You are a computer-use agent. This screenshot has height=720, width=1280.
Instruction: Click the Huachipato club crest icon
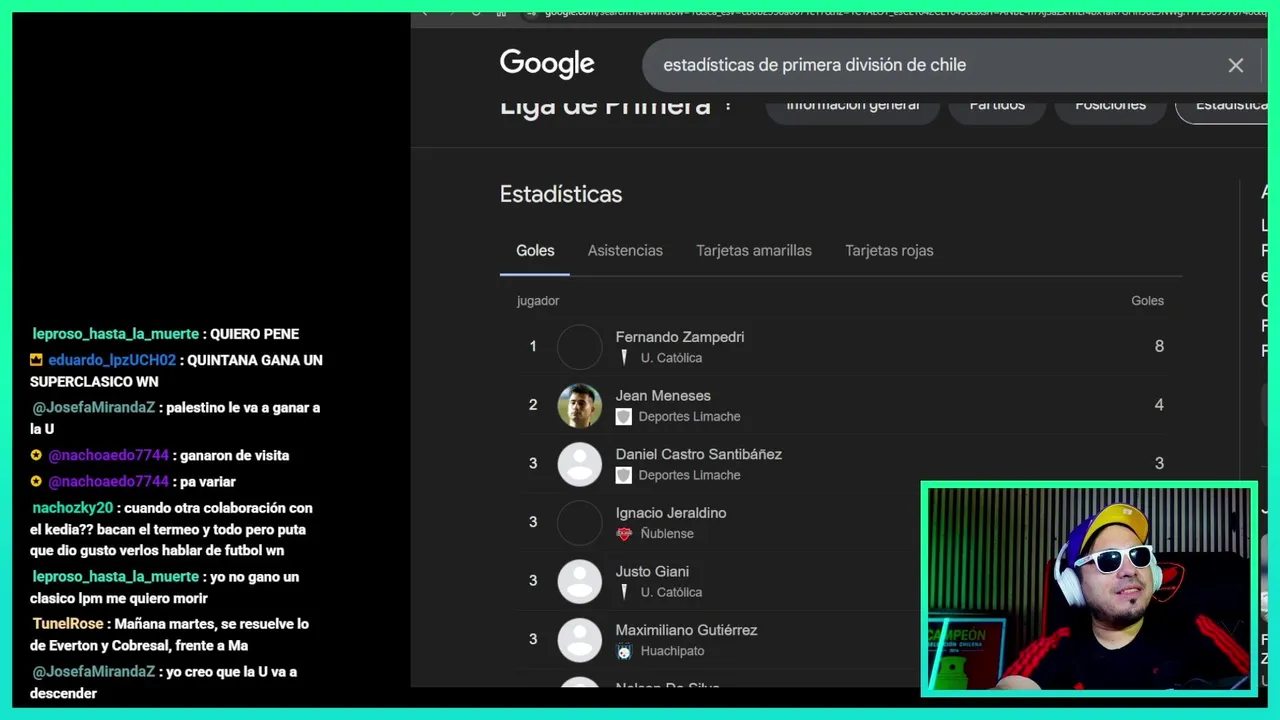(624, 651)
